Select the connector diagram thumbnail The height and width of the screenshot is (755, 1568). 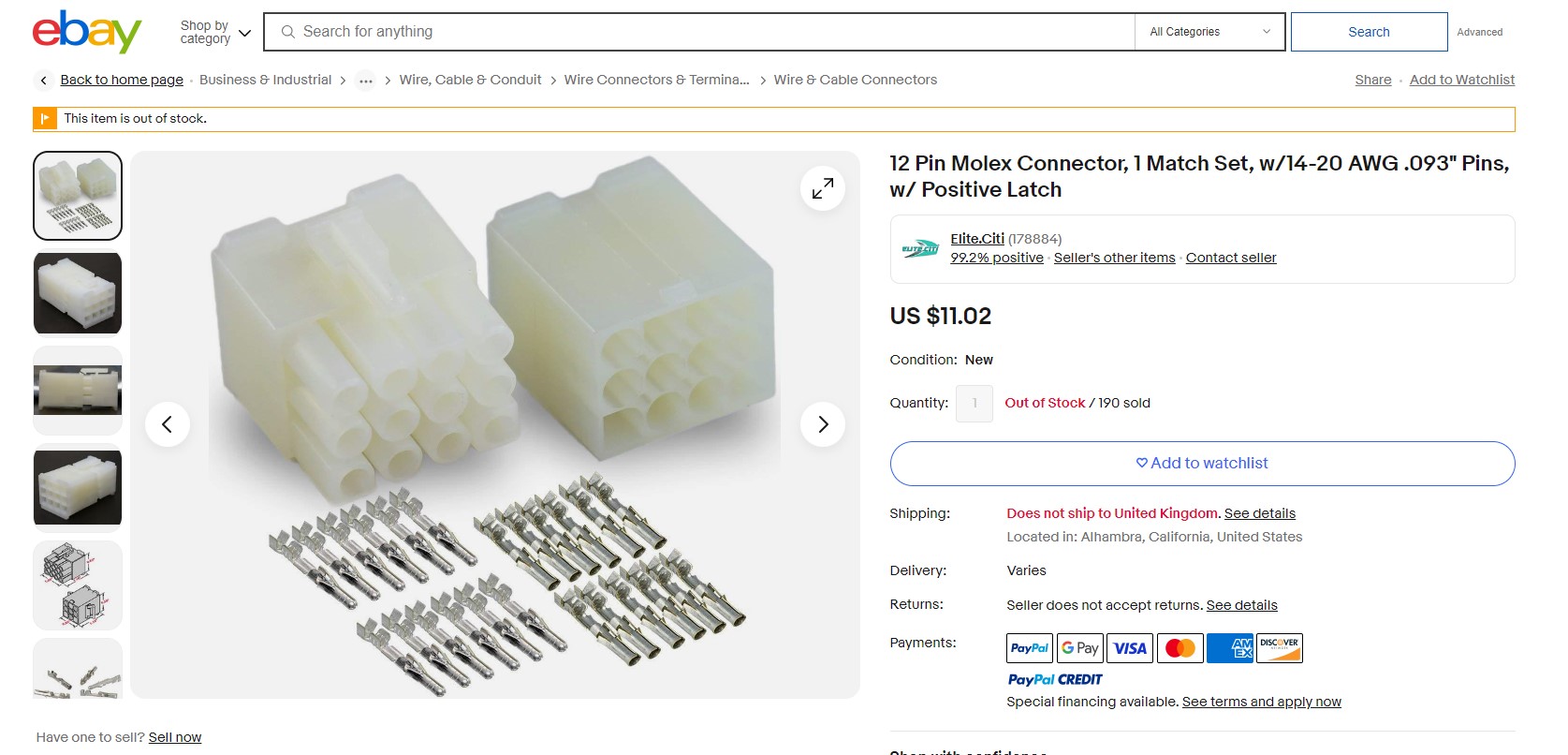point(78,585)
